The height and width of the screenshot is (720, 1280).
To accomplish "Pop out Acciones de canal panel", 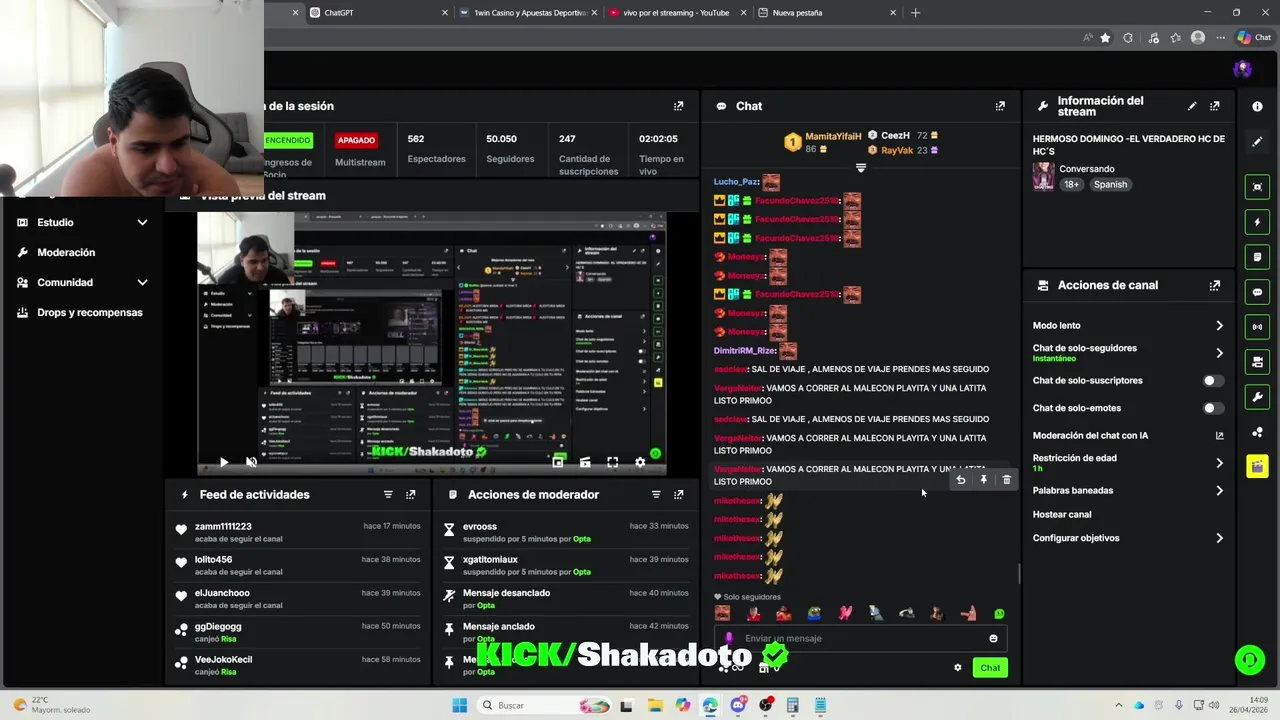I will [1215, 285].
